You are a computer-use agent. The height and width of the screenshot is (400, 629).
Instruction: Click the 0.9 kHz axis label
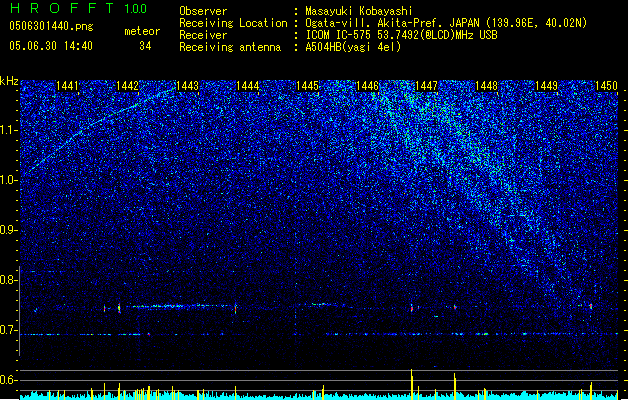click(8, 230)
